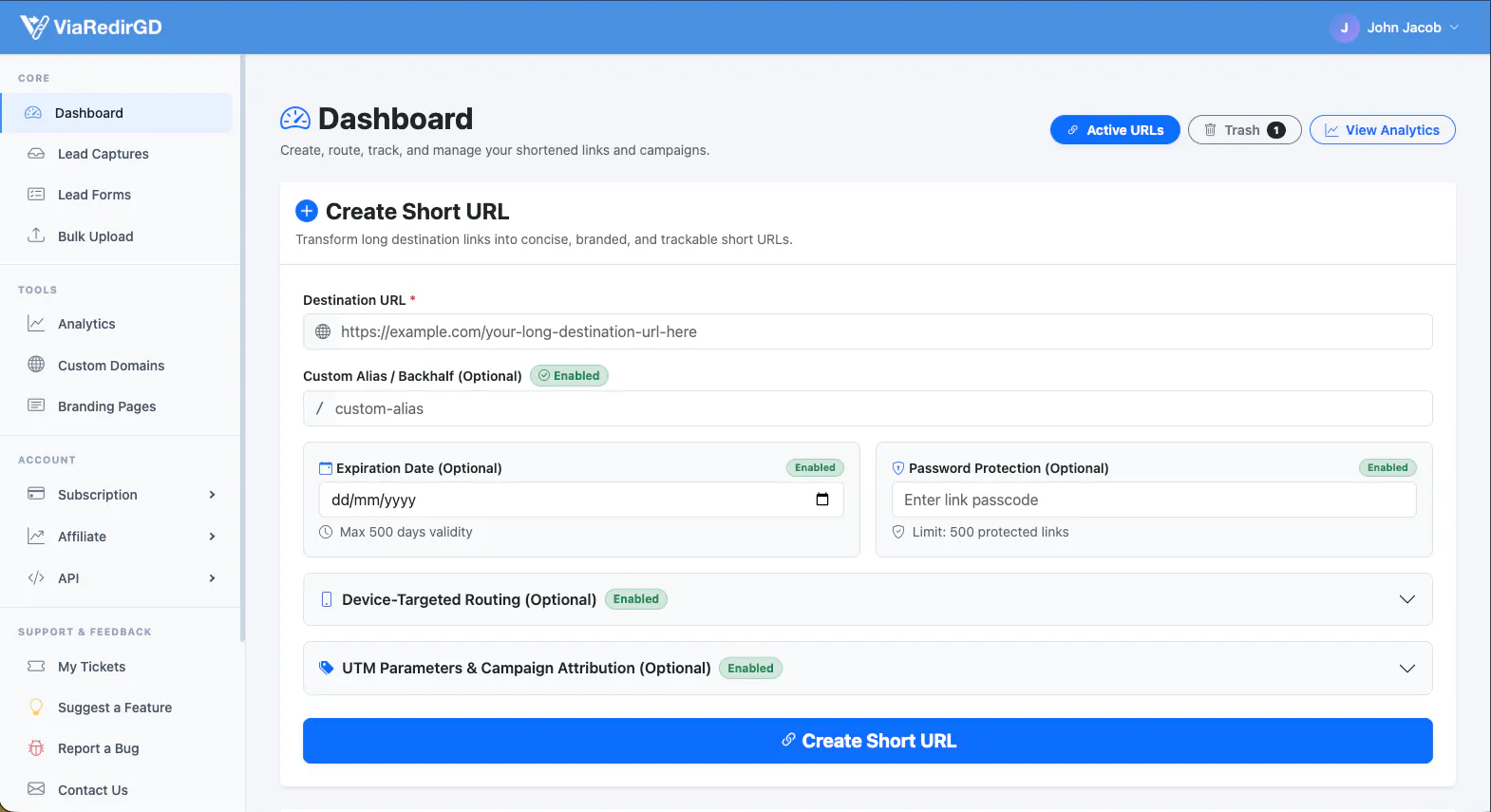Image resolution: width=1491 pixels, height=812 pixels.
Task: Expand UTM Parameters & Campaign Attribution section
Action: [x=867, y=668]
